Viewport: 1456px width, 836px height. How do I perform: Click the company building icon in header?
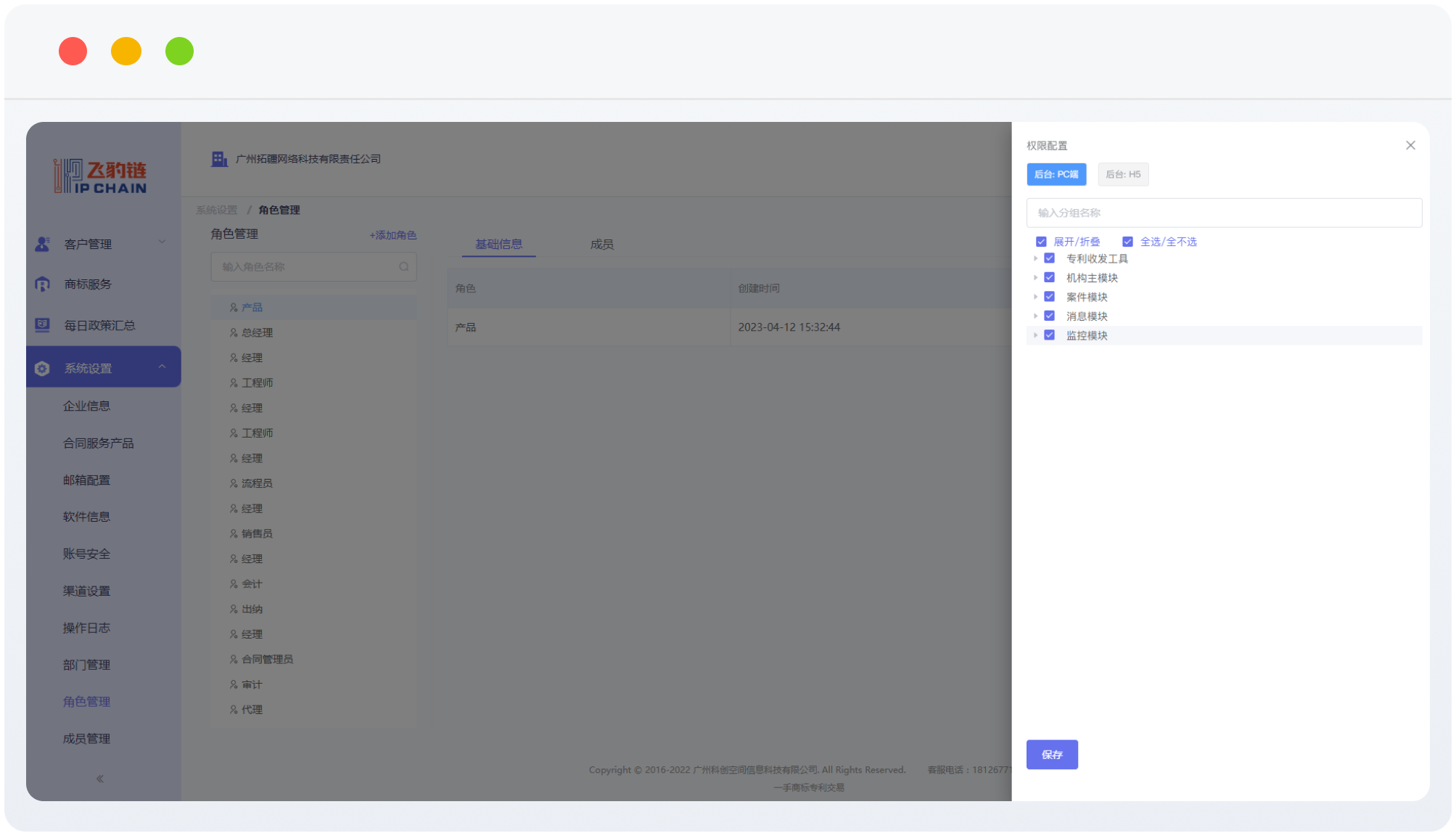pyautogui.click(x=219, y=159)
